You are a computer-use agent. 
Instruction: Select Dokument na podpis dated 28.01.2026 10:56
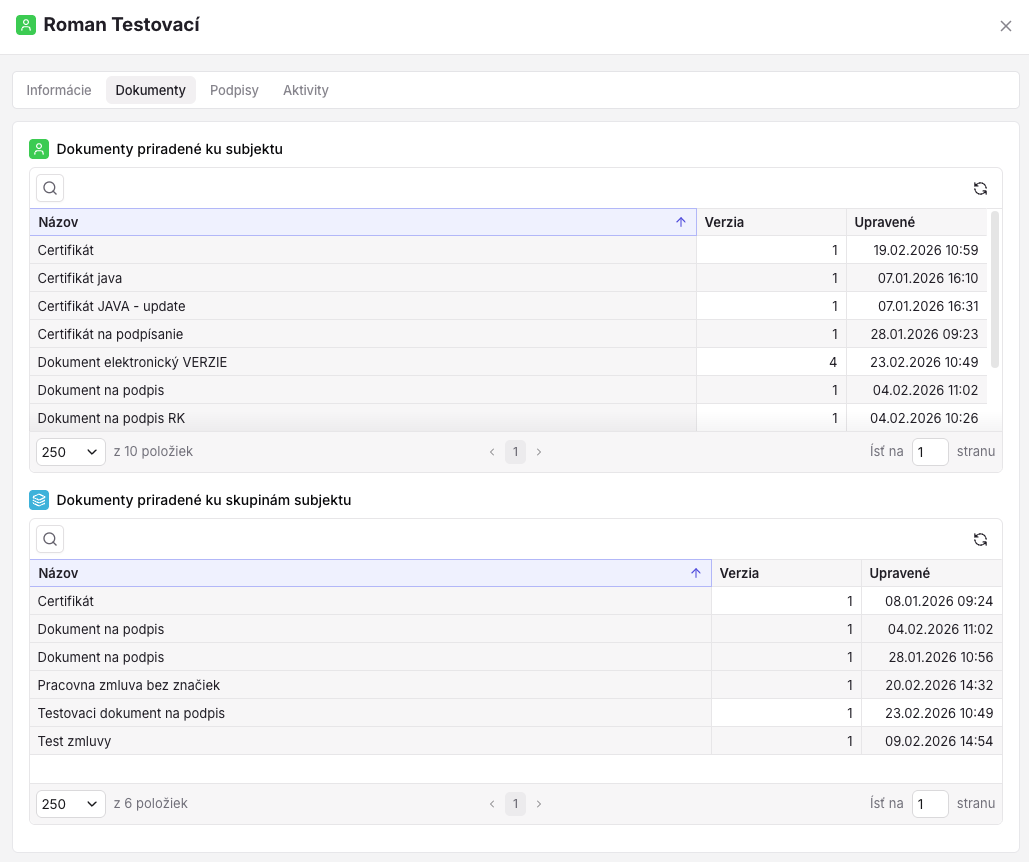(516, 657)
